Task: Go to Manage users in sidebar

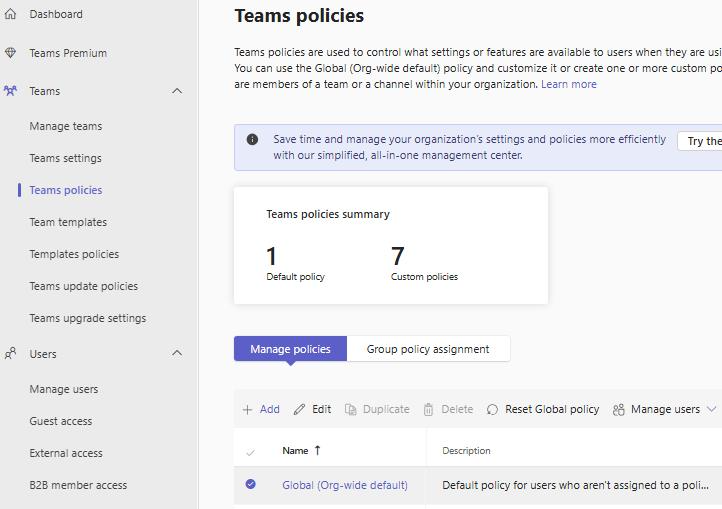Action: click(64, 389)
